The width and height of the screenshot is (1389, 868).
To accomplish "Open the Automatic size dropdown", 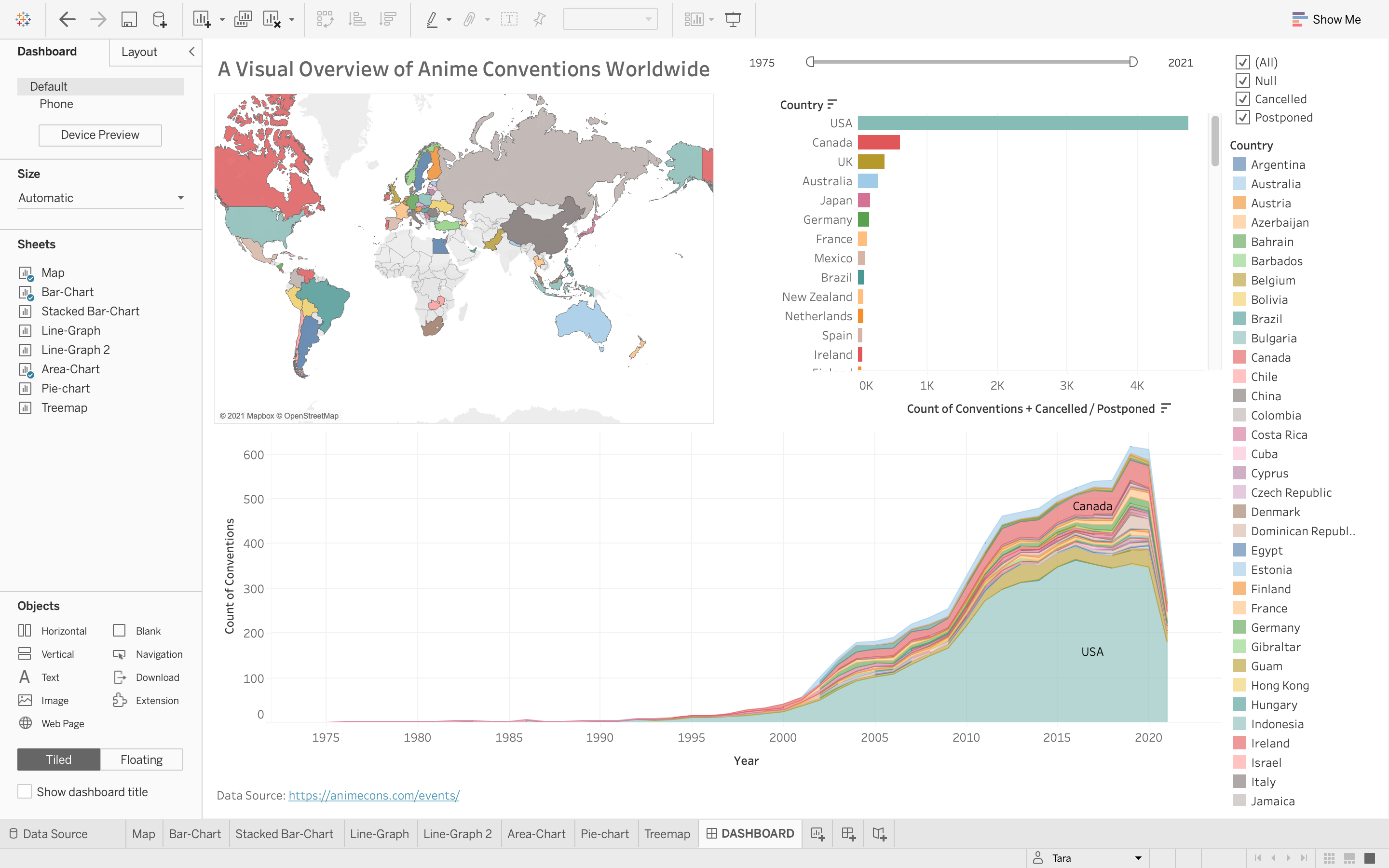I will coord(100,198).
